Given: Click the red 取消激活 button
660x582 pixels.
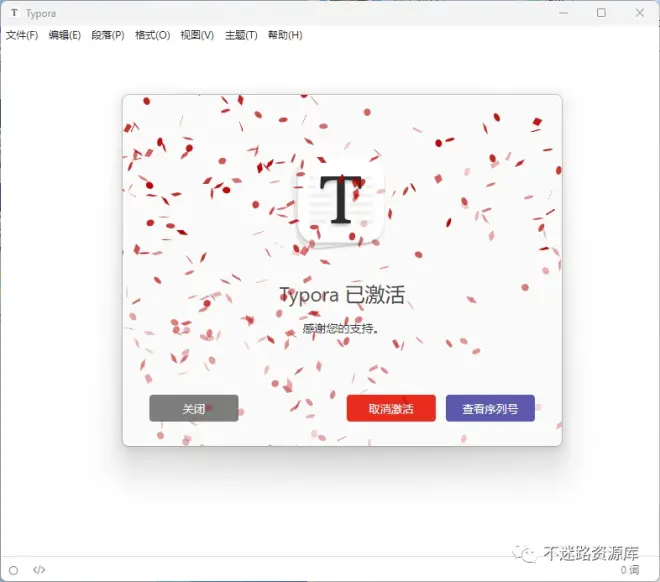Looking at the screenshot, I should tap(391, 408).
